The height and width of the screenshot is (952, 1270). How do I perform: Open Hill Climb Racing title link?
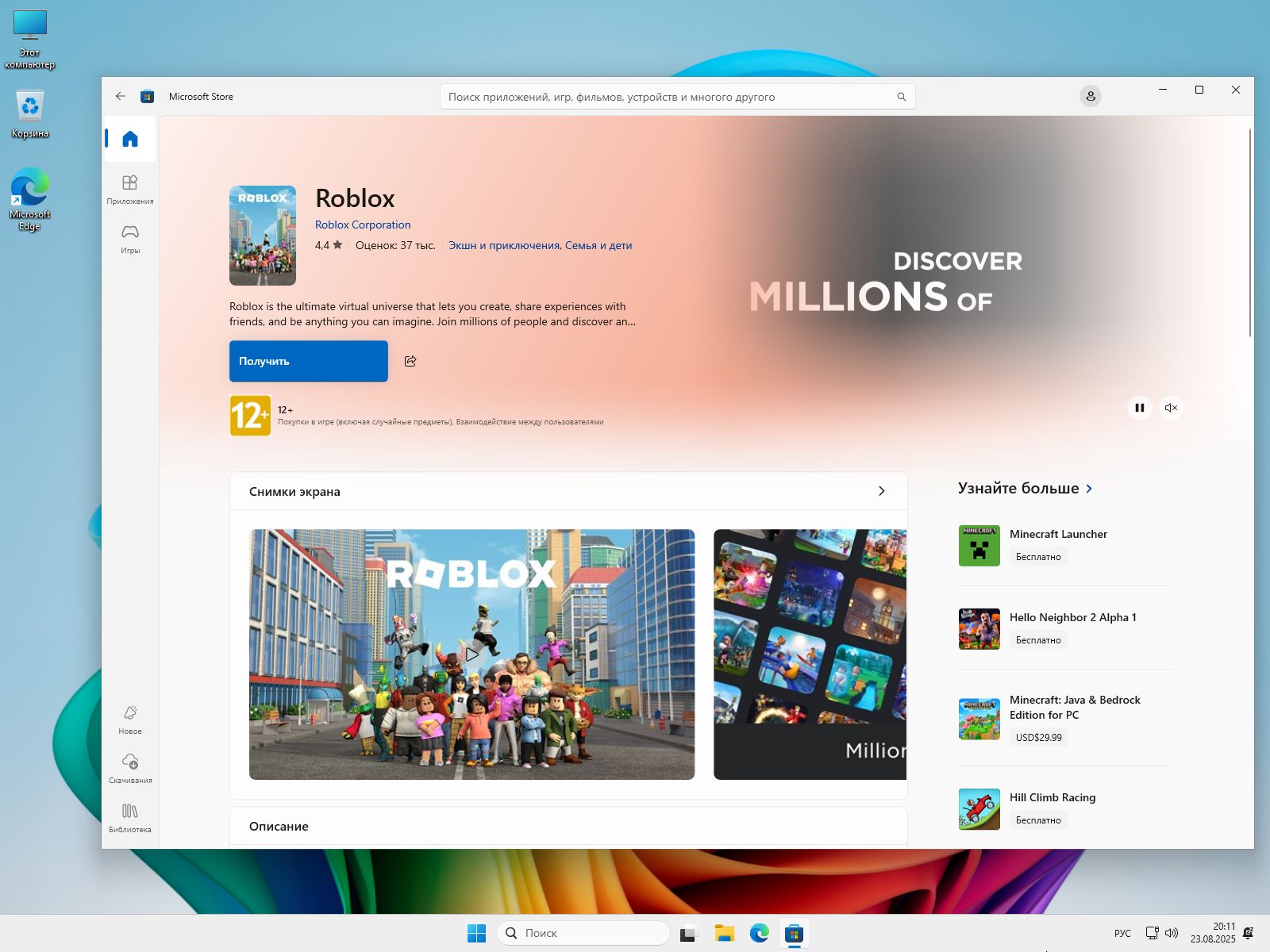click(x=1053, y=797)
